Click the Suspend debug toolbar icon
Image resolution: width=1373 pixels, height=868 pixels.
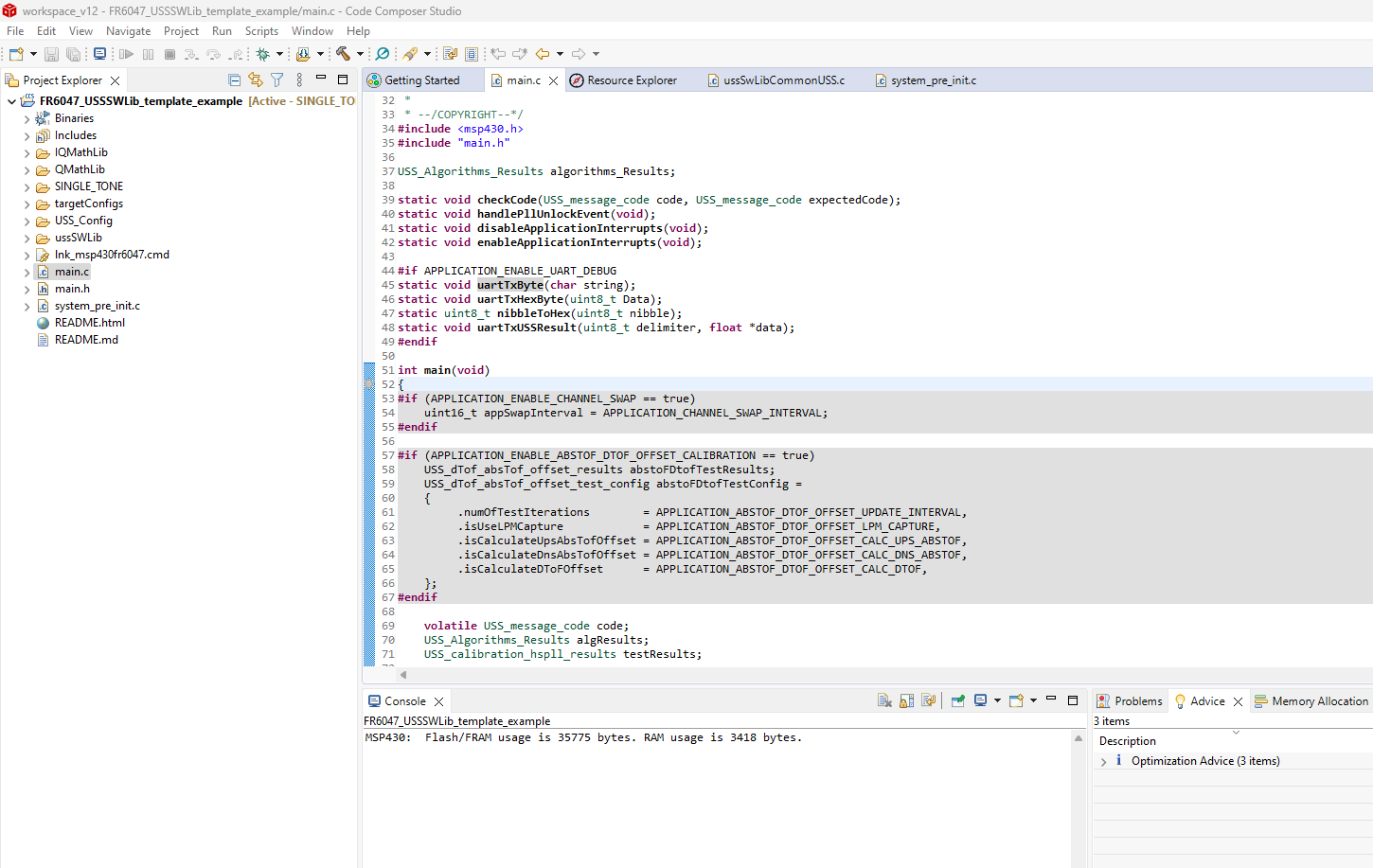point(149,54)
